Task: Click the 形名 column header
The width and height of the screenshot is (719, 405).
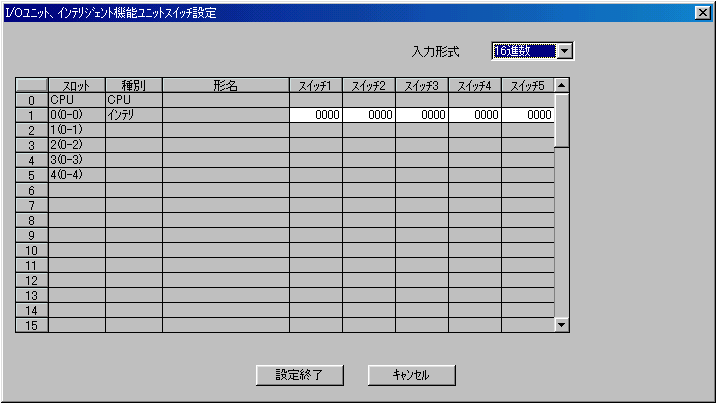Action: (x=226, y=86)
